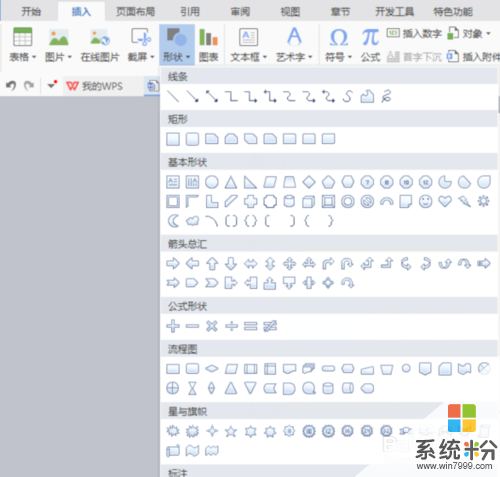The width and height of the screenshot is (500, 477).
Task: Pick the explosion burst shape
Action: pos(173,431)
